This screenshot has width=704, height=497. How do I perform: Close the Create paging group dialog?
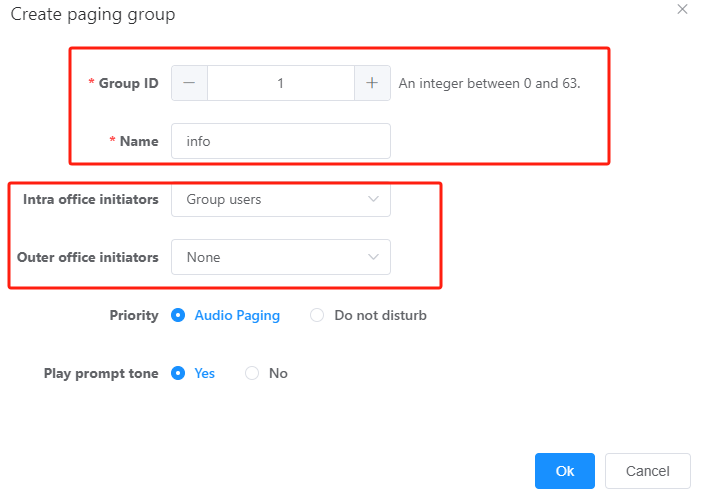(x=682, y=9)
